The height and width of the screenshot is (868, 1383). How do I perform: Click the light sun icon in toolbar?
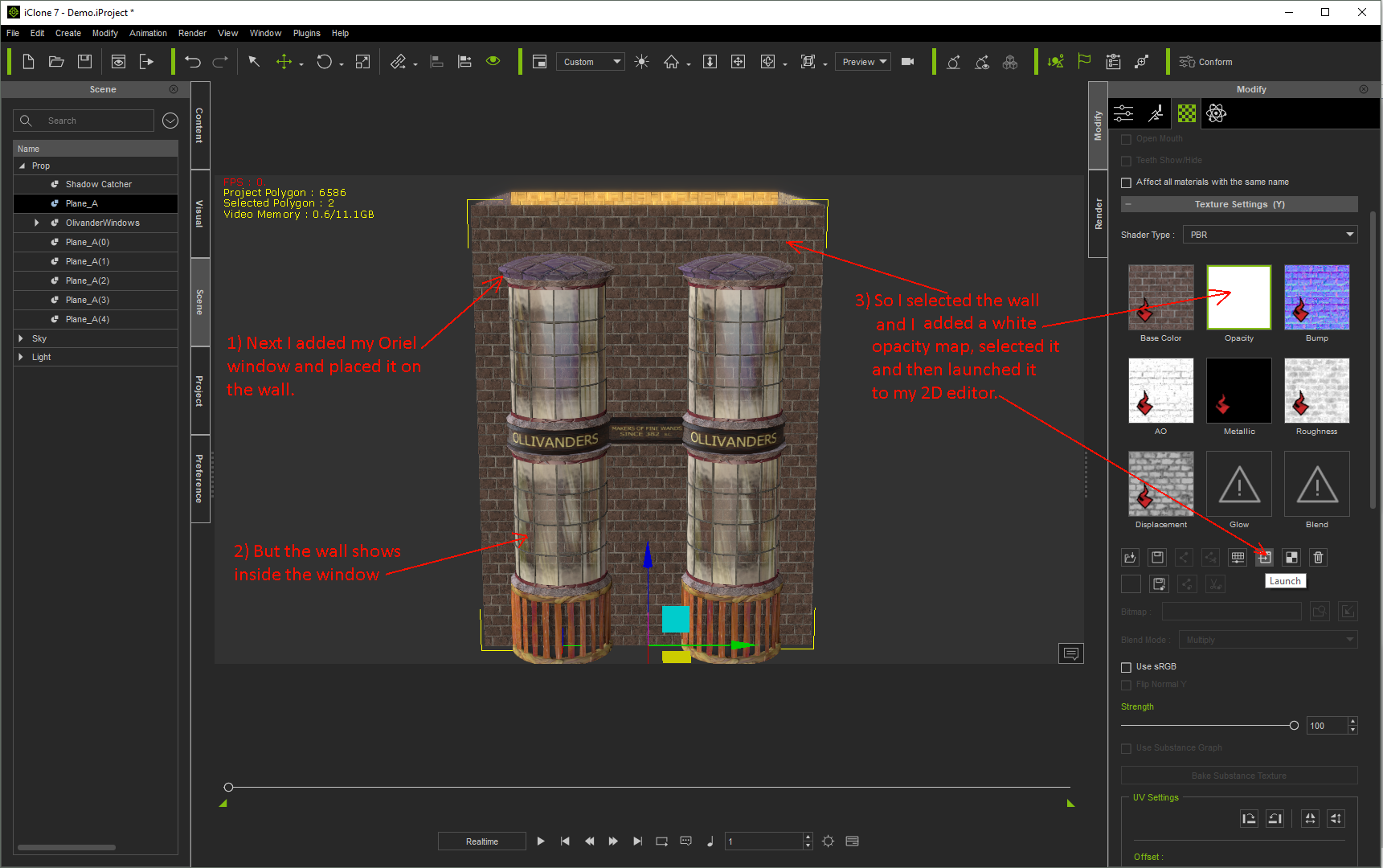641,62
